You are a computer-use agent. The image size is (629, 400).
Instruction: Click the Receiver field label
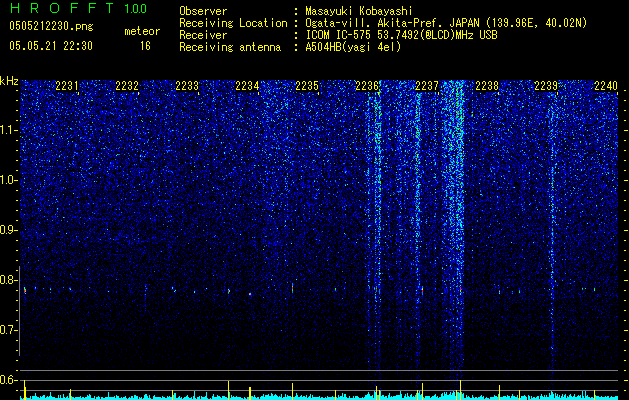tap(203, 35)
